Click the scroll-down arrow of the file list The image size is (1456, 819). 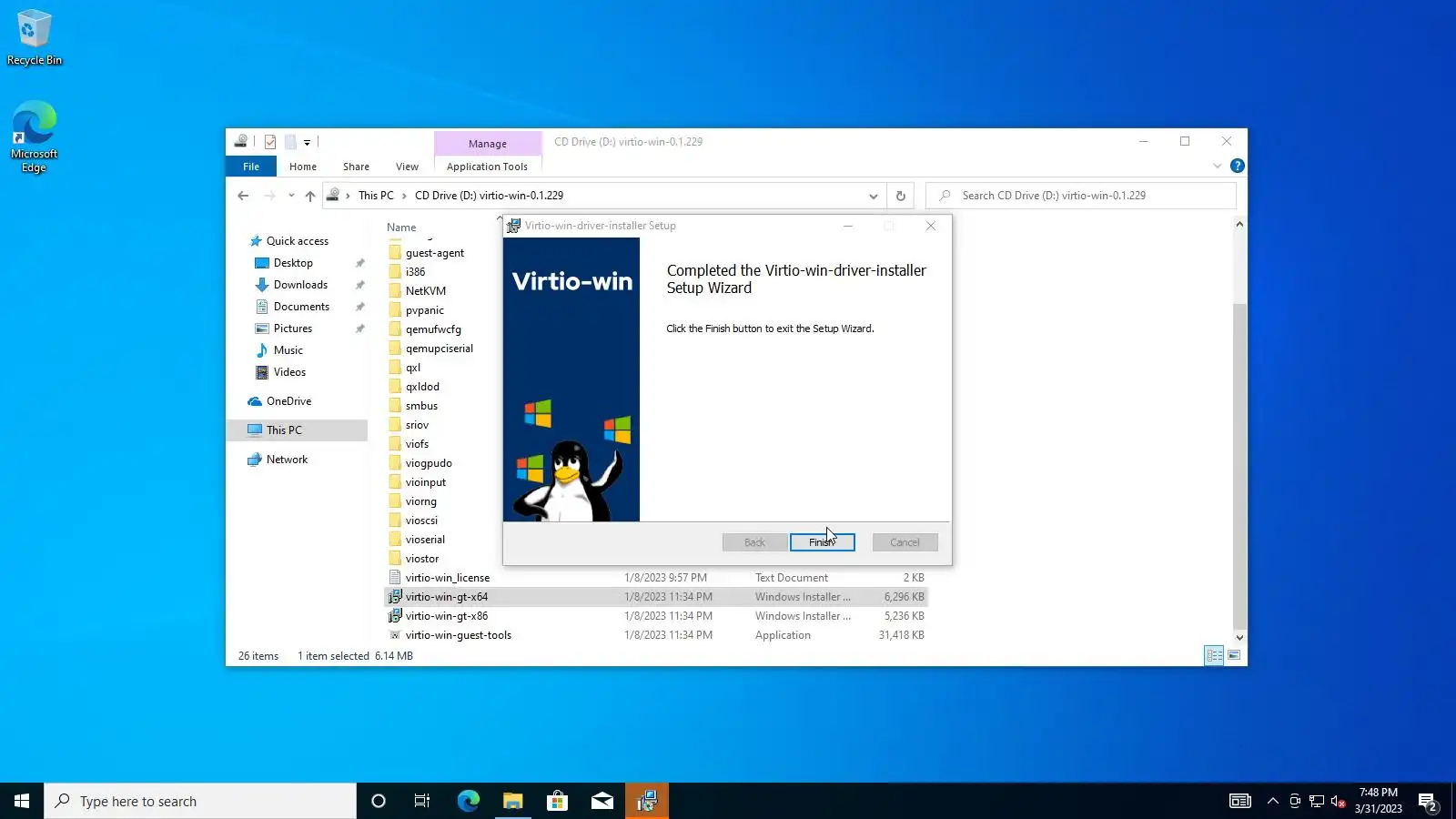pos(1239,638)
